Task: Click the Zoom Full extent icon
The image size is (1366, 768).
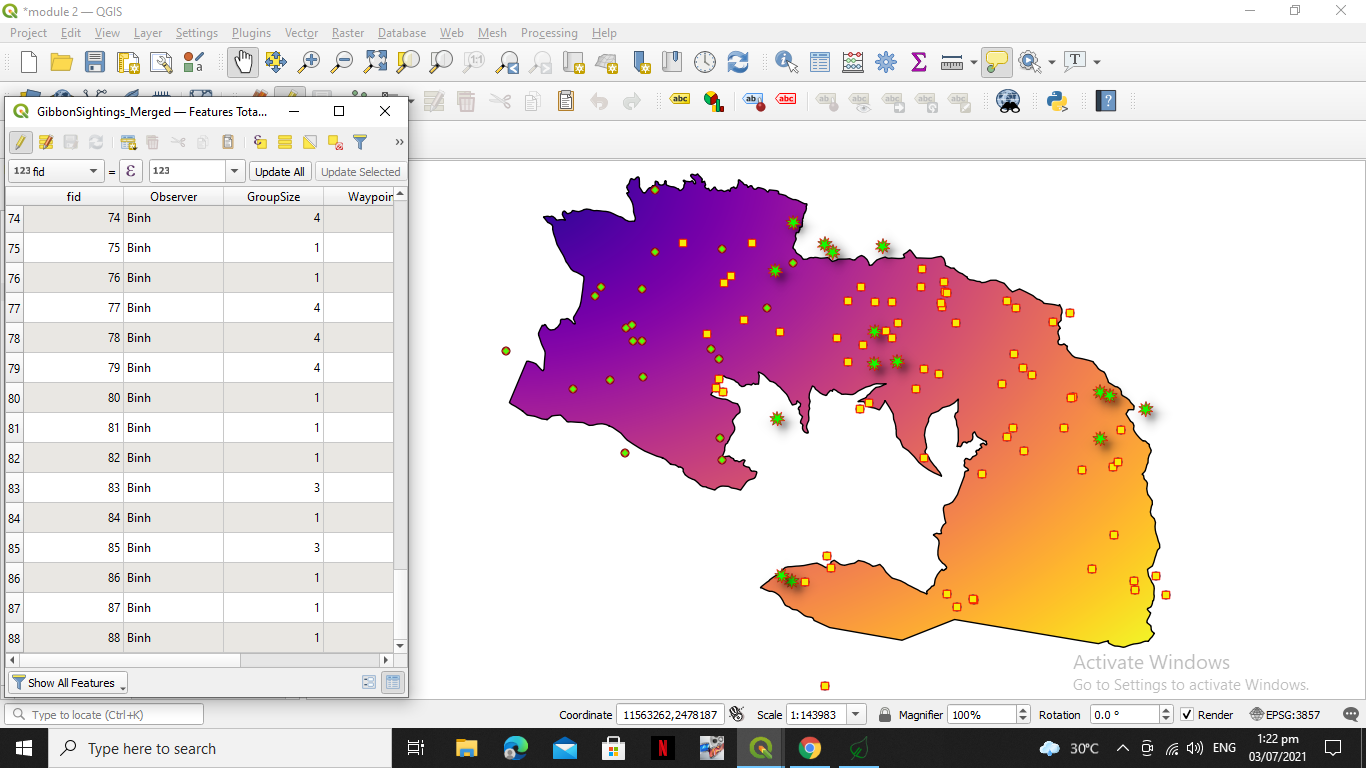Action: click(375, 62)
